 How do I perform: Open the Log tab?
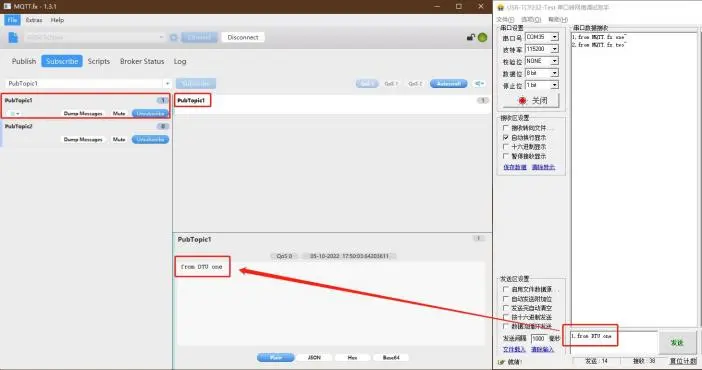click(180, 61)
